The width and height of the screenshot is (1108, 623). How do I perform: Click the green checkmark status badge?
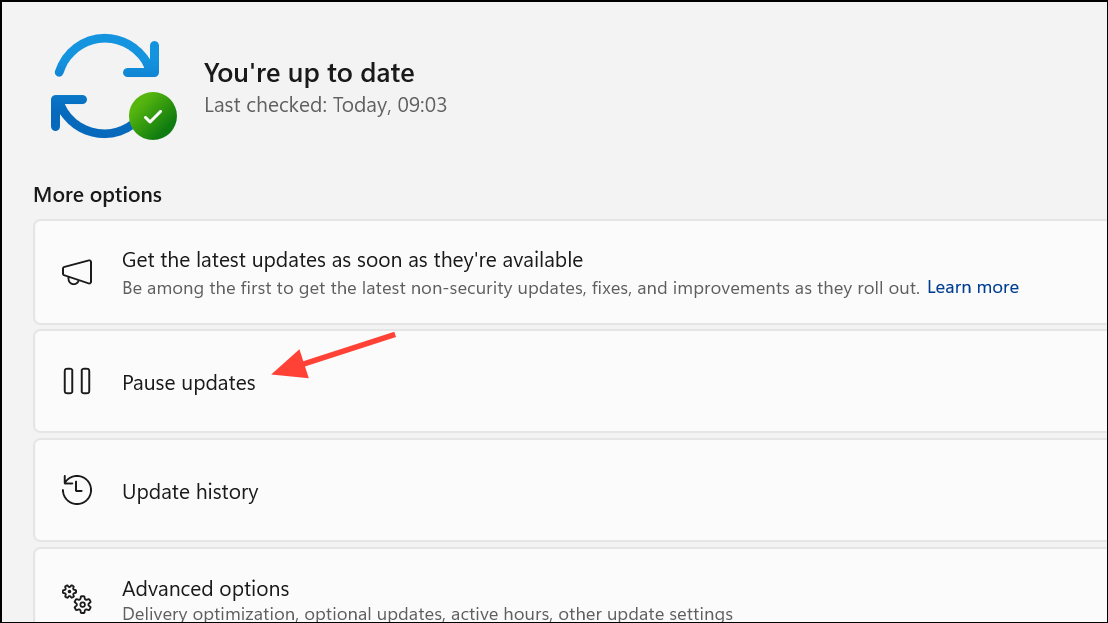[x=153, y=116]
